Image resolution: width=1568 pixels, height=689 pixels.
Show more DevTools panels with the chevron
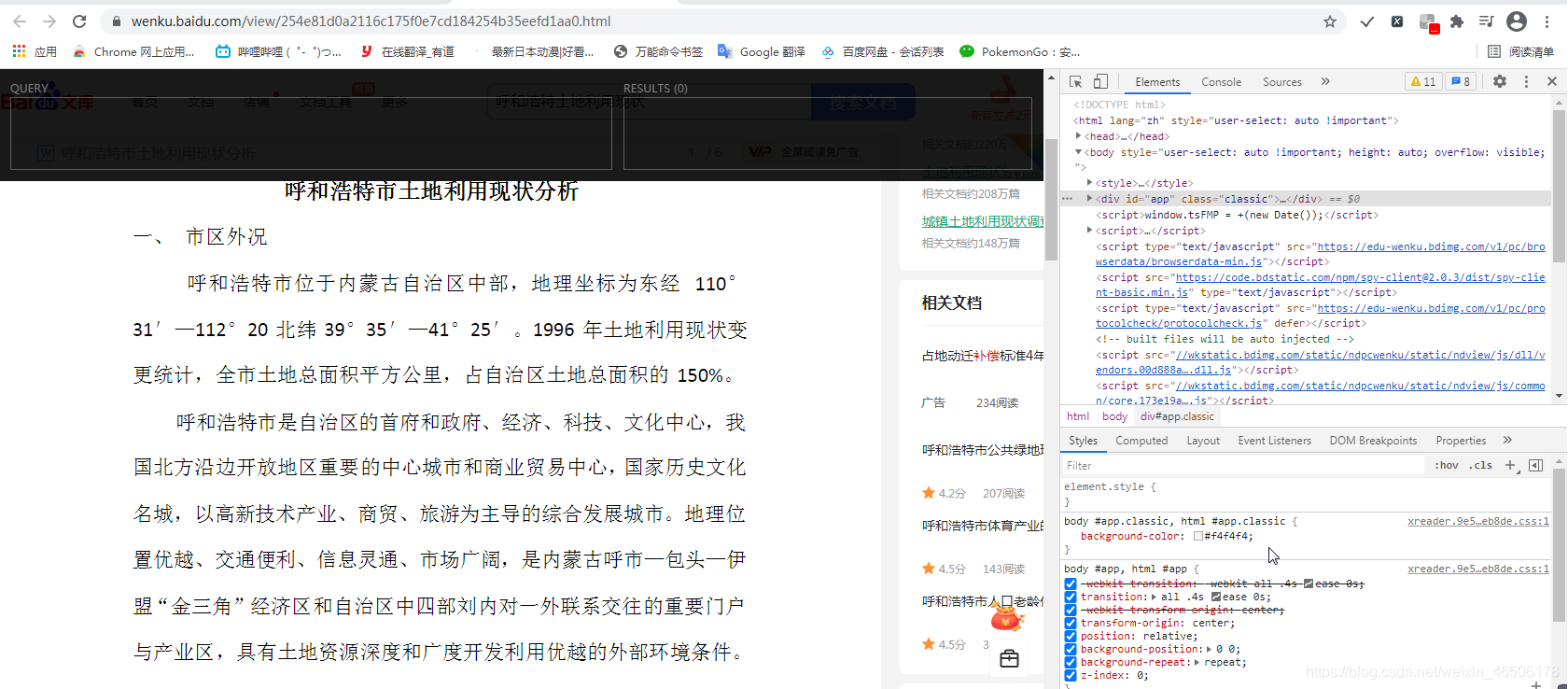coord(1325,81)
